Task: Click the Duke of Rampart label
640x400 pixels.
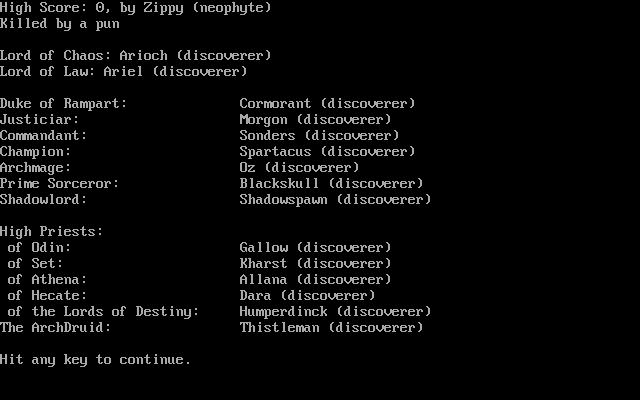Action: click(x=63, y=103)
